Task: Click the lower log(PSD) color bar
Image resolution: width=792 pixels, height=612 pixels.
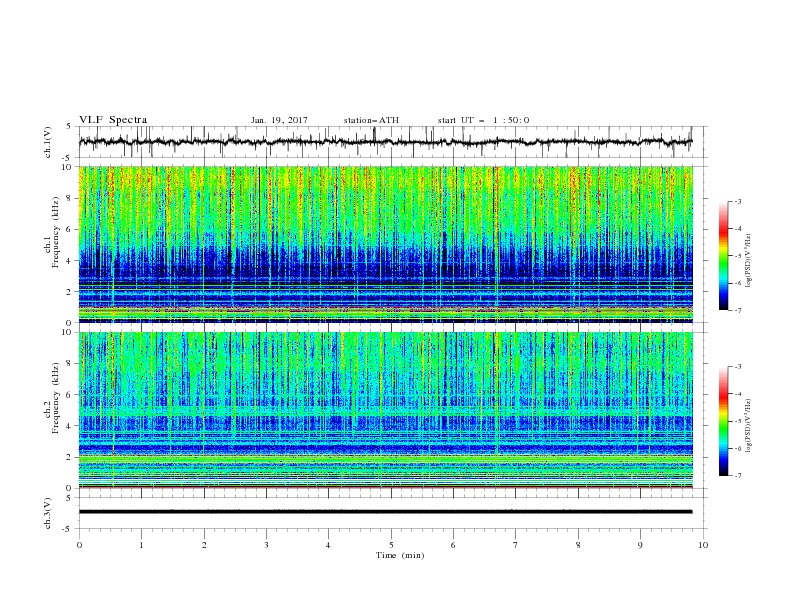Action: click(723, 421)
